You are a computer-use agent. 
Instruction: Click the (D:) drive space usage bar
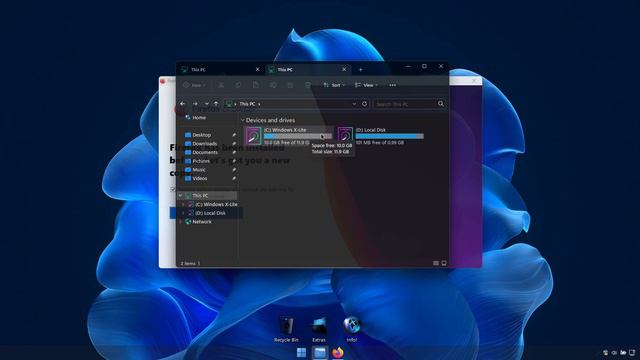coord(390,136)
